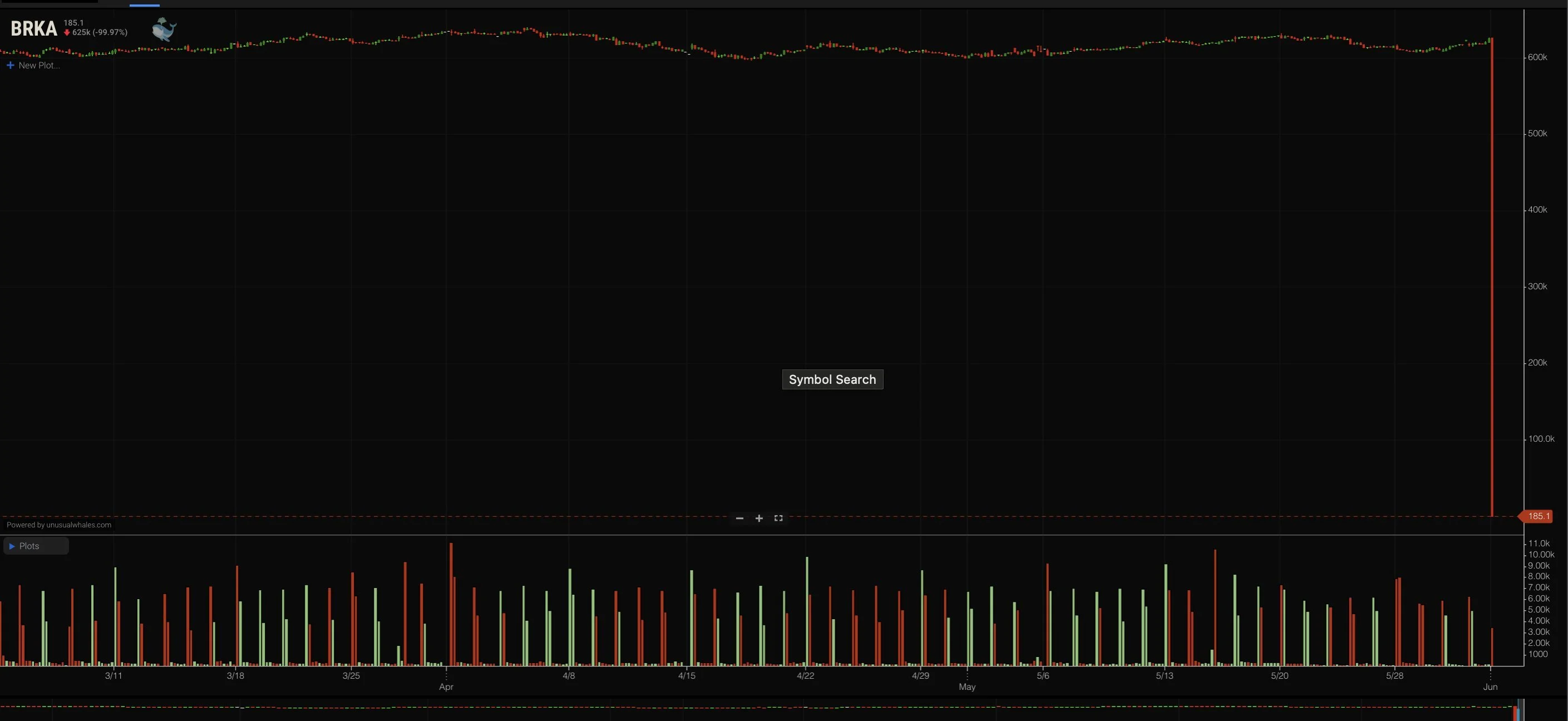The image size is (1568, 721).
Task: Click the Jun month label
Action: tap(1490, 687)
